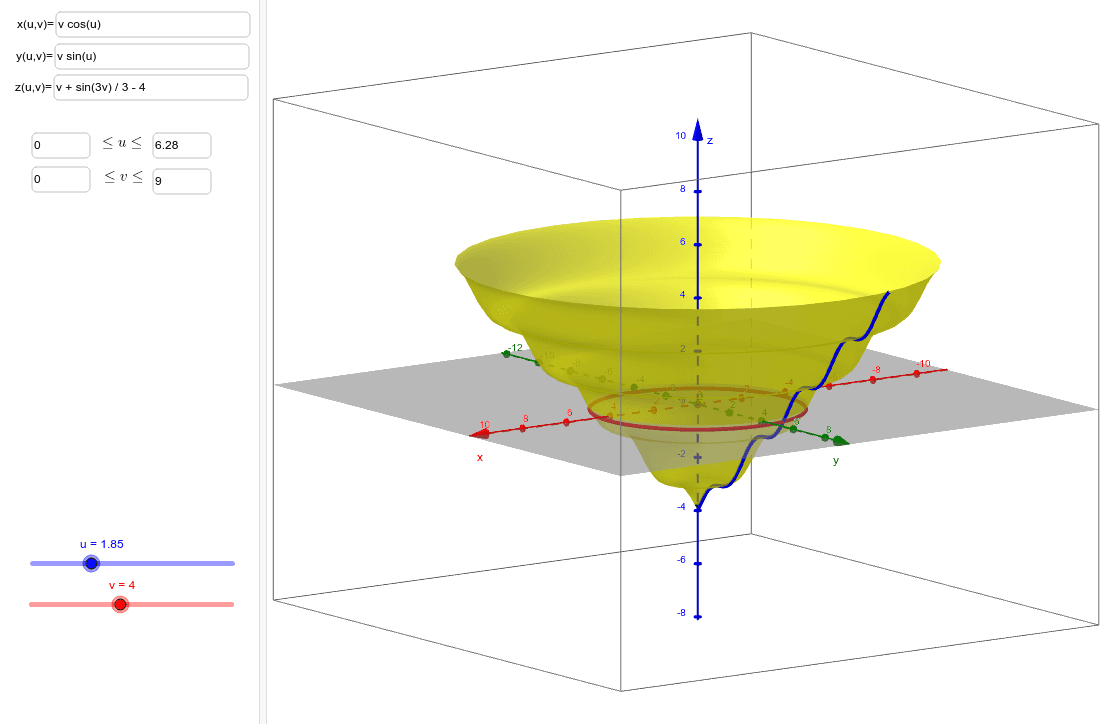This screenshot has width=1107, height=726.
Task: Click the 'z' axis label
Action: tap(710, 141)
